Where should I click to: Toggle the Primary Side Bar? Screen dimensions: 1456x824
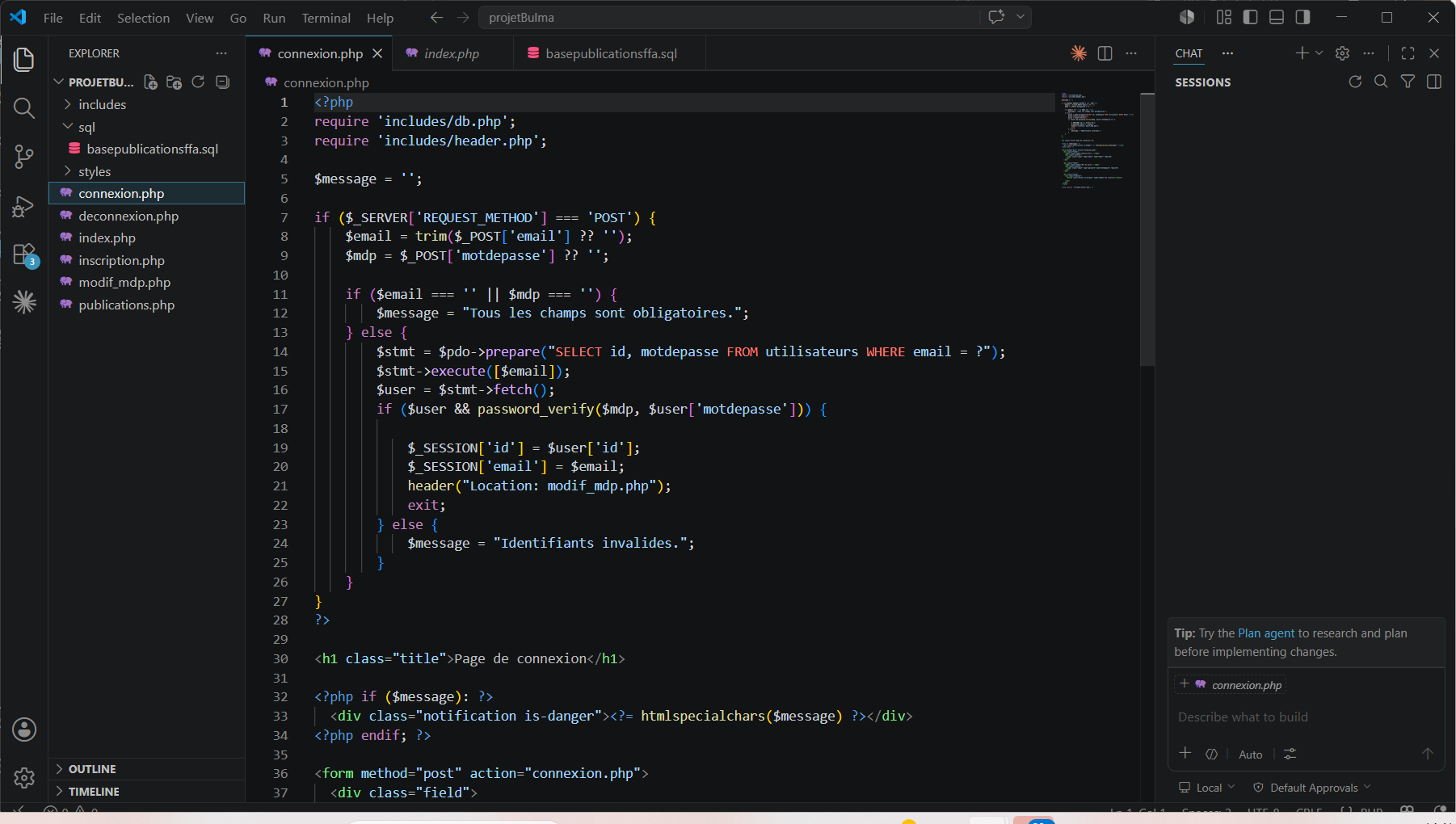click(1250, 17)
